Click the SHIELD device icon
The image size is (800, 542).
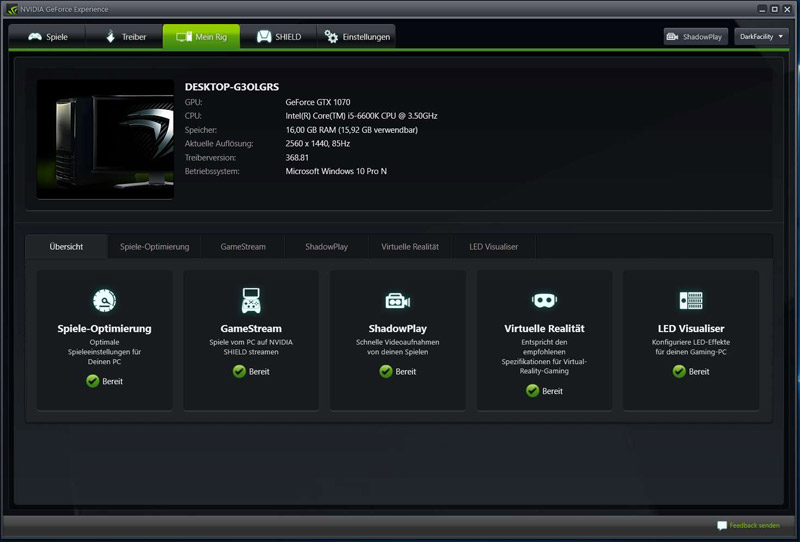(x=264, y=36)
